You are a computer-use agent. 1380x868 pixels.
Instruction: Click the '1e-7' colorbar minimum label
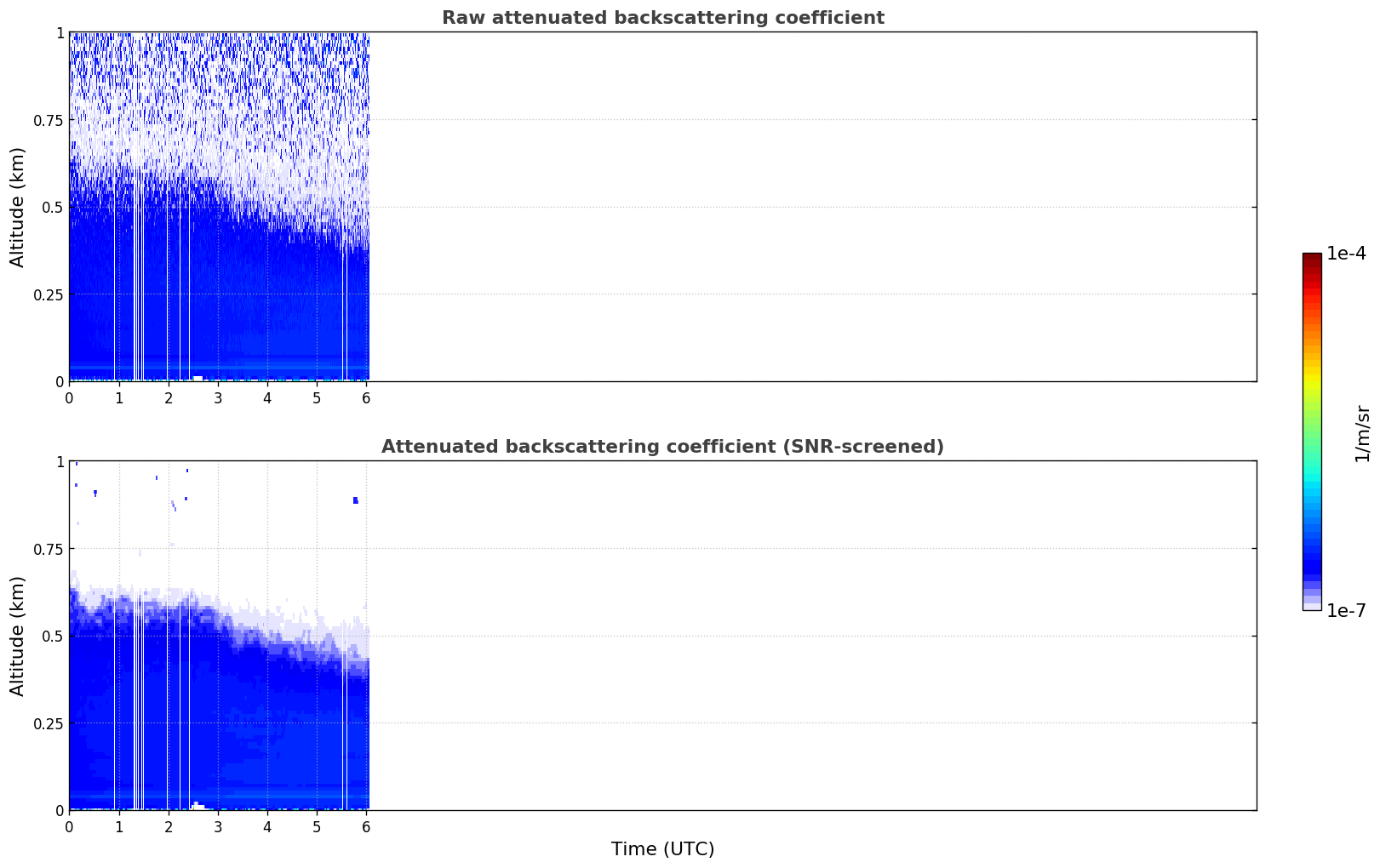coord(1346,611)
